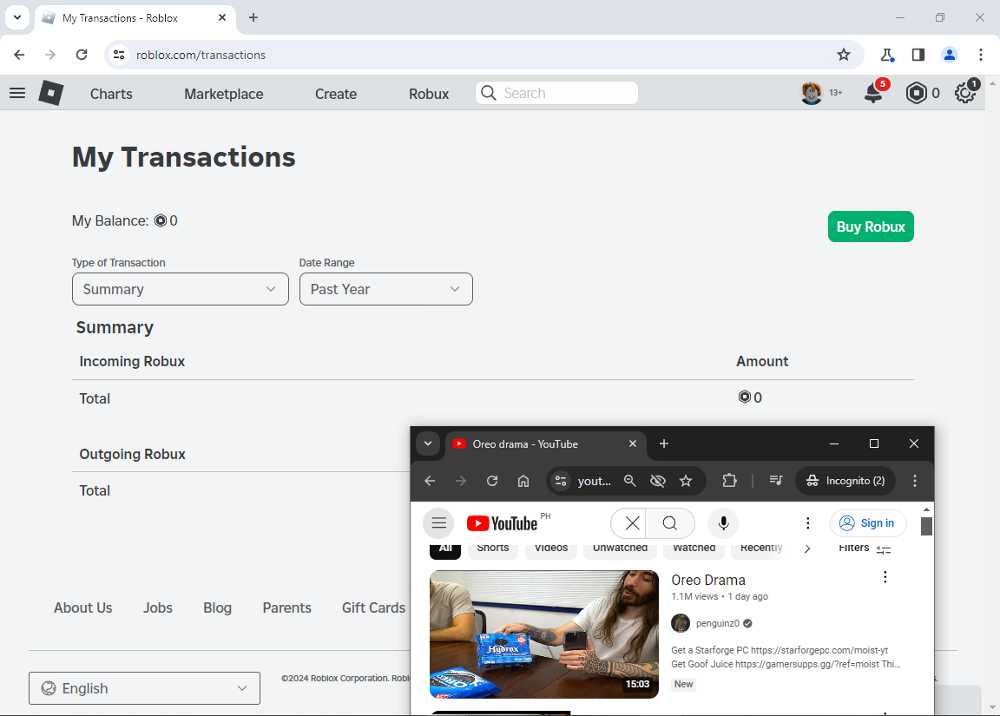Image resolution: width=1000 pixels, height=716 pixels.
Task: Click YouTube voice search microphone
Action: (723, 523)
